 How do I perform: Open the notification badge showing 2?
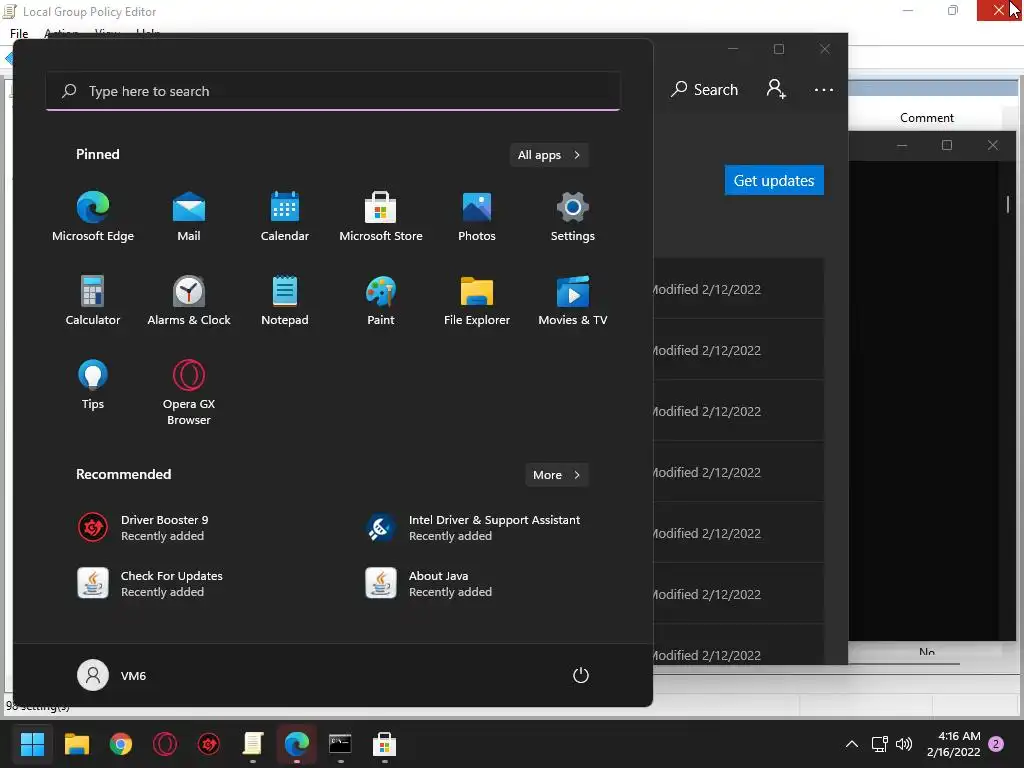[995, 744]
